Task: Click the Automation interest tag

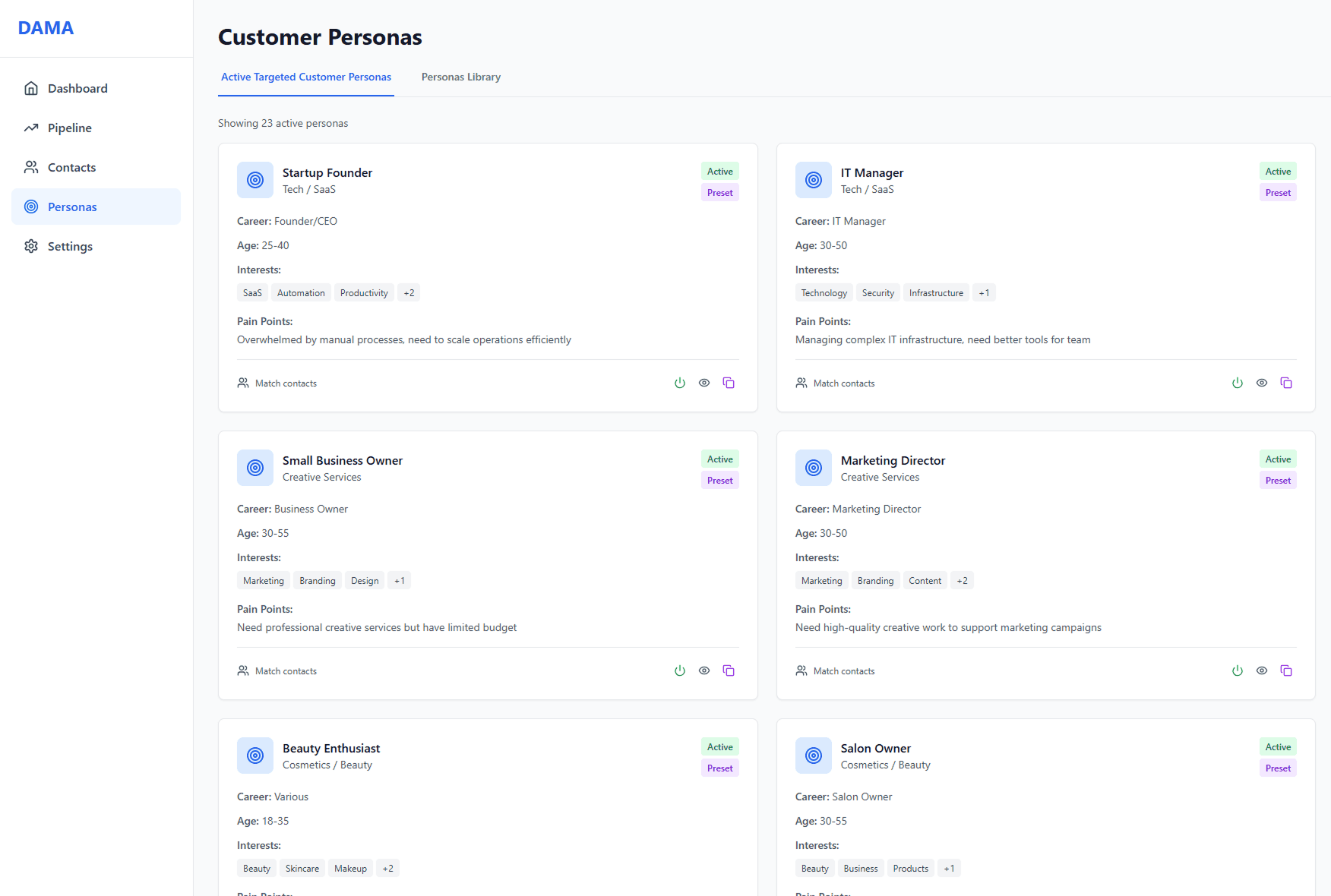Action: click(301, 293)
